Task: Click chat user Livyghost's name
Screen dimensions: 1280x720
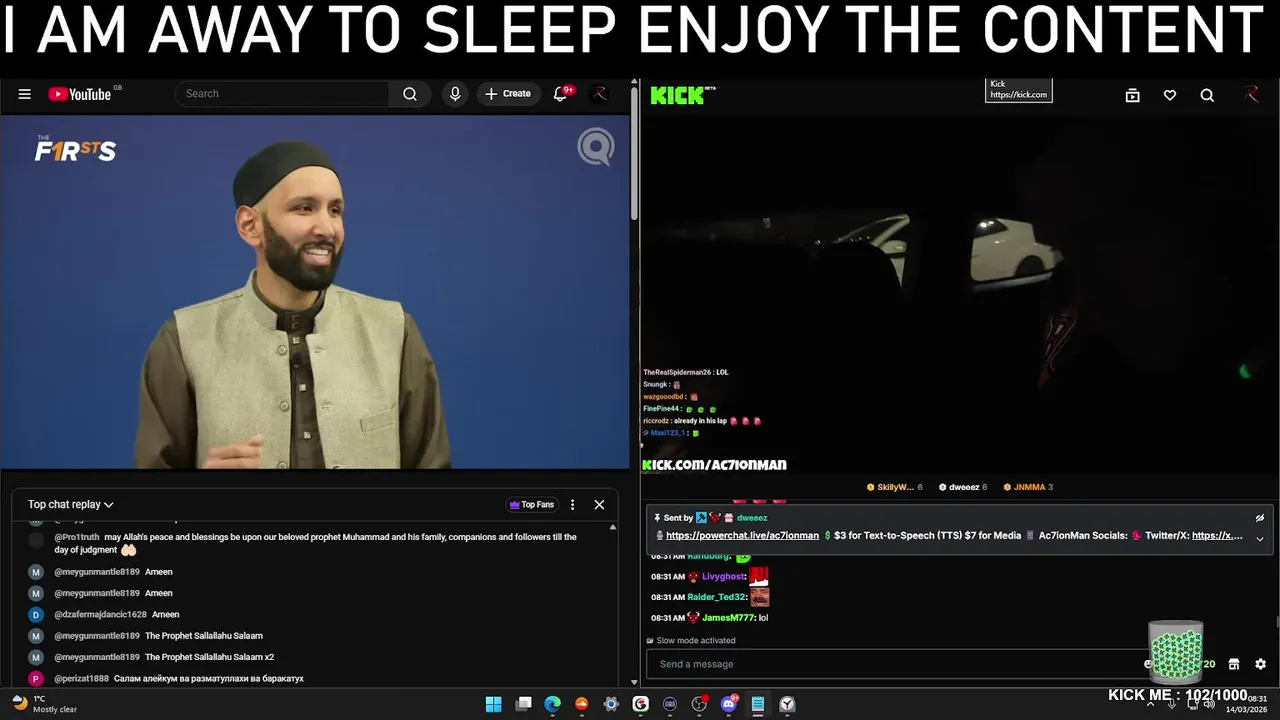Action: pos(723,577)
